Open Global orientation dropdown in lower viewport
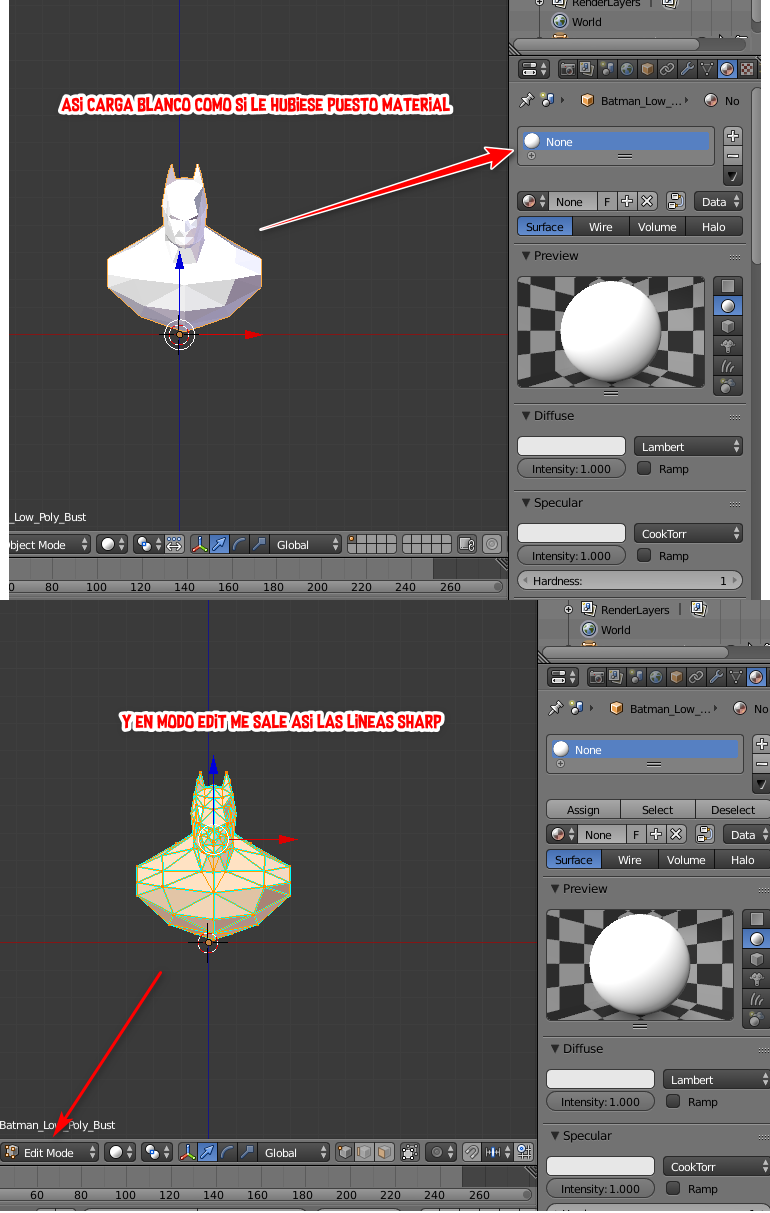770x1213 pixels. tap(293, 1152)
